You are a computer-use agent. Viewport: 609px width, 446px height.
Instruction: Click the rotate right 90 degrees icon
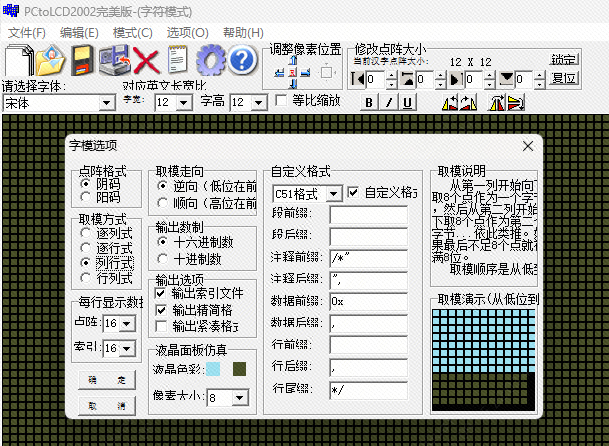point(468,103)
